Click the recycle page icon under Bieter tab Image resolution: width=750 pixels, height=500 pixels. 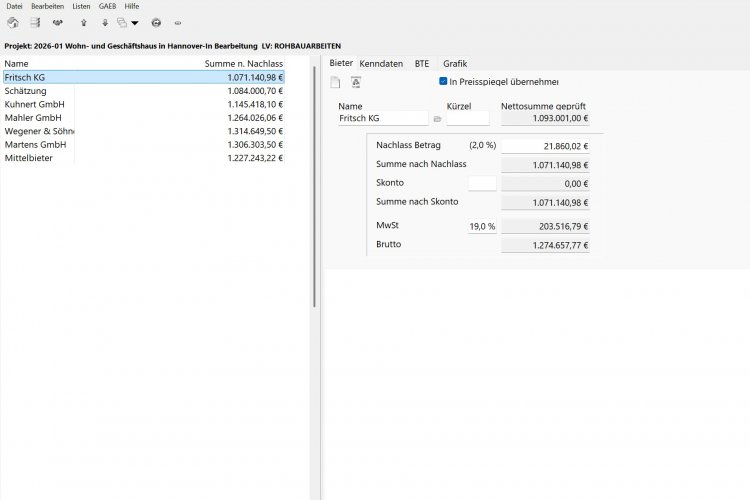pyautogui.click(x=356, y=82)
